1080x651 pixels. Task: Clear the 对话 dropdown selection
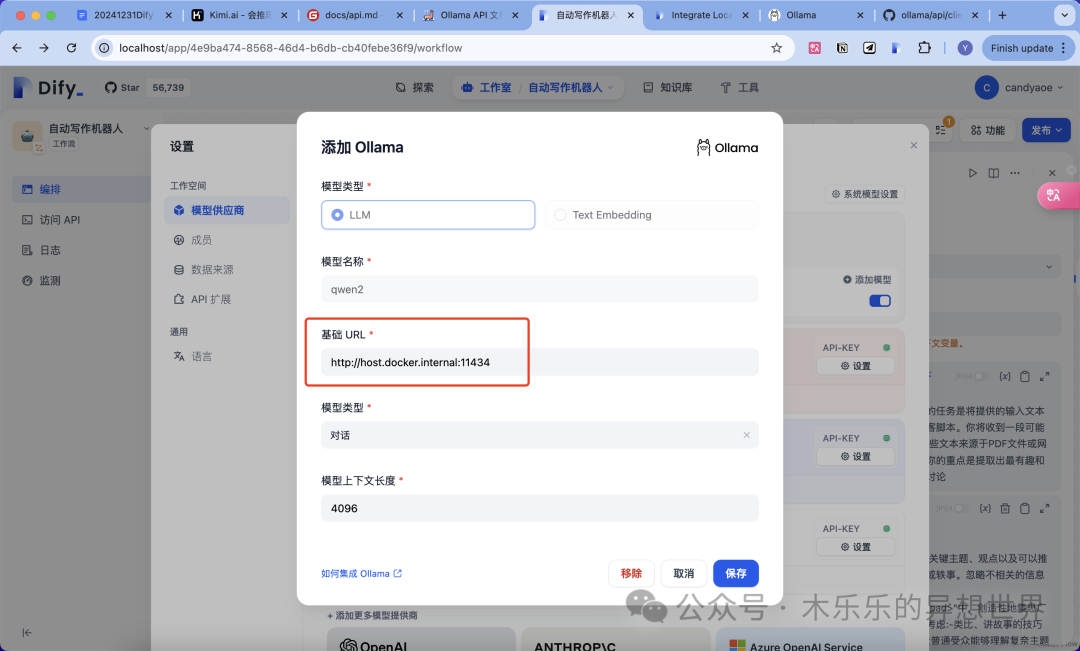(746, 435)
